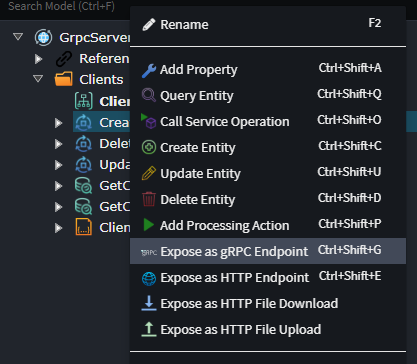This screenshot has height=364, width=417.
Task: Click the Ctrl+Shift+G shortcut text
Action: [350, 250]
